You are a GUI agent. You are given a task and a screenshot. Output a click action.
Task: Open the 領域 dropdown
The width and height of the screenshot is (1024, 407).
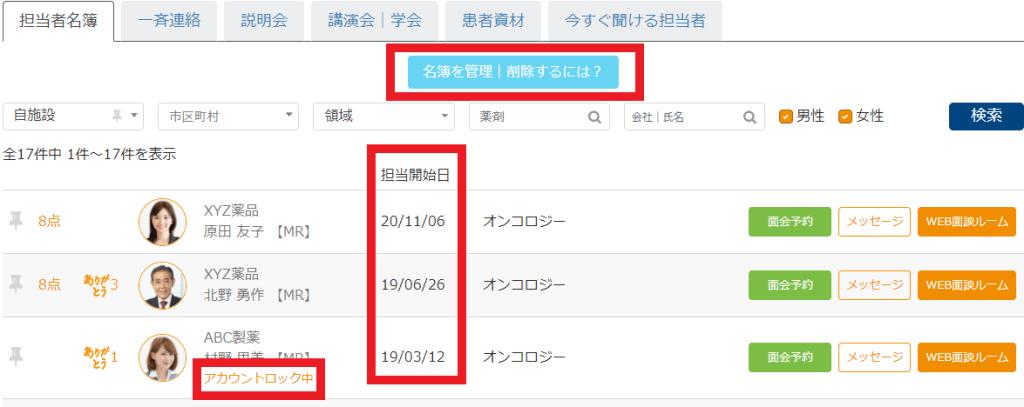click(384, 117)
